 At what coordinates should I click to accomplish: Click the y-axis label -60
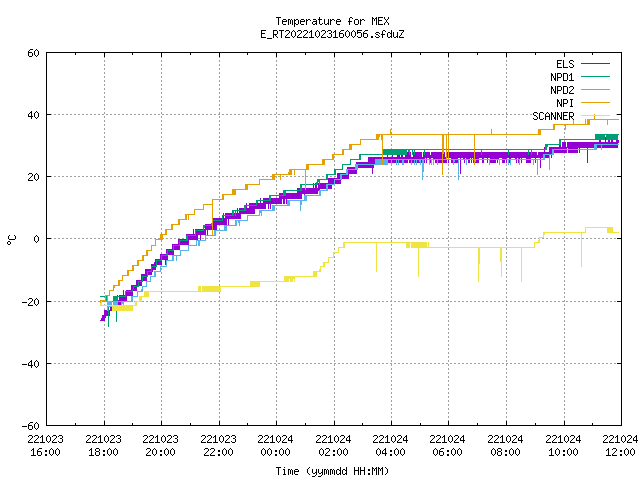(x=31, y=426)
